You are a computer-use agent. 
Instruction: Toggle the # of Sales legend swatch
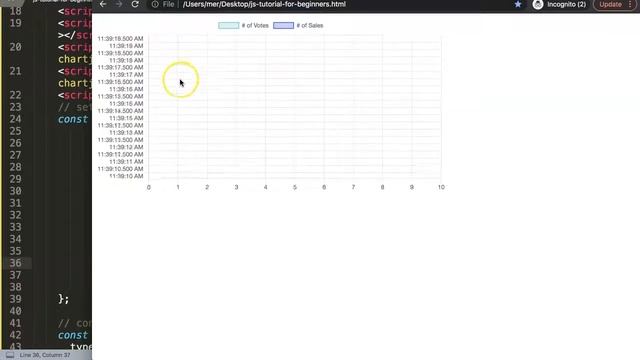point(283,25)
